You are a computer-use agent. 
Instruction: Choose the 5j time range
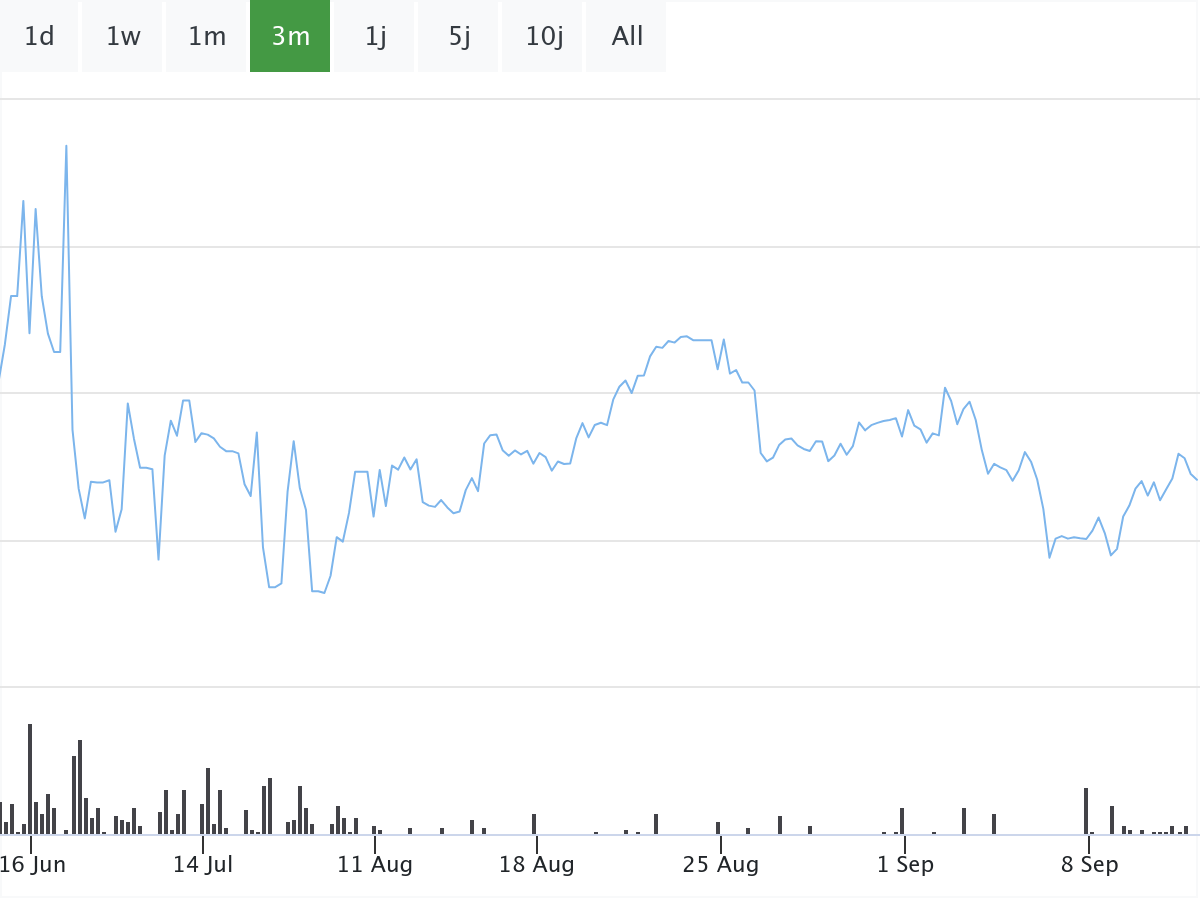(459, 36)
